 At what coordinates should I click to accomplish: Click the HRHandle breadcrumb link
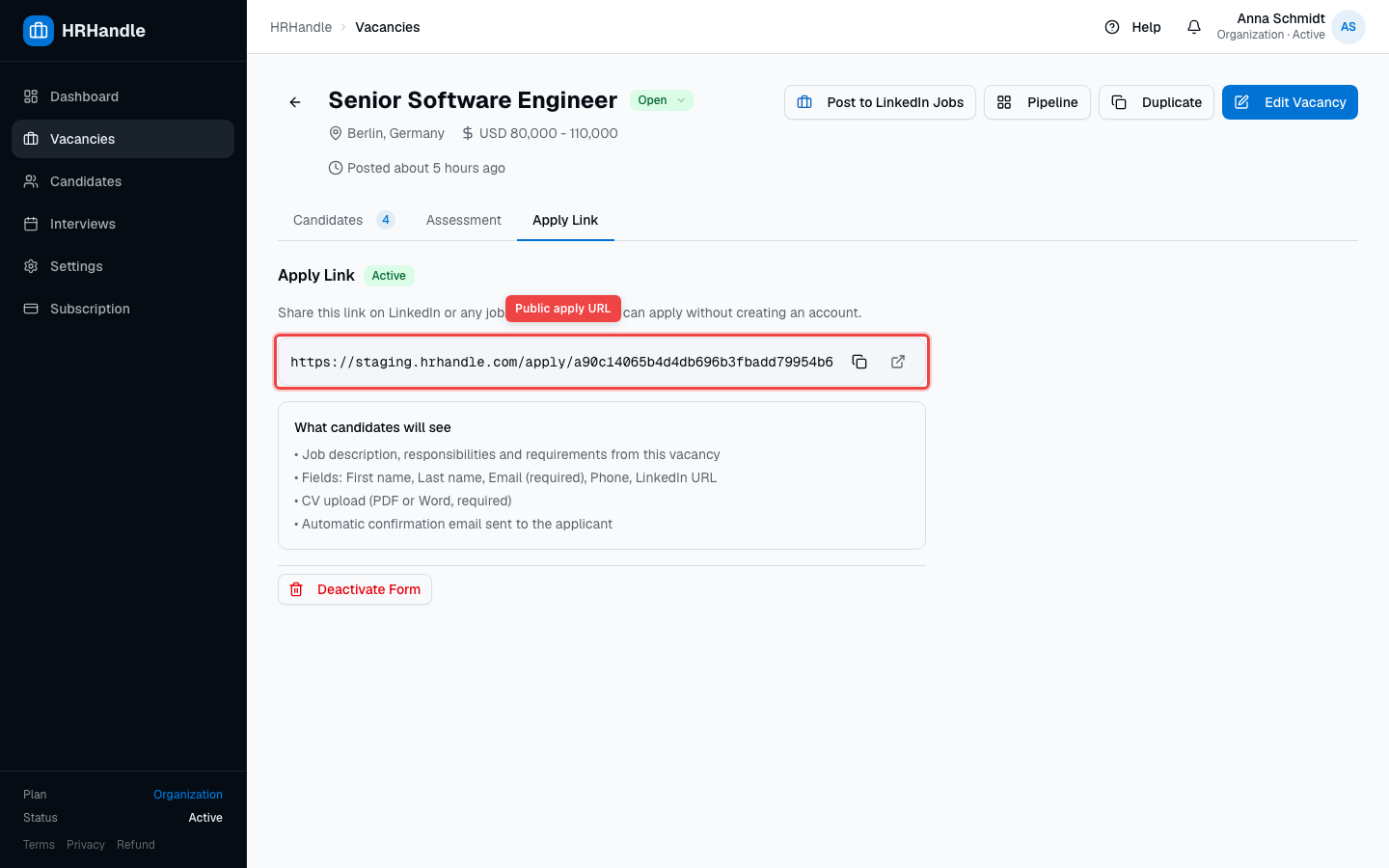(x=301, y=27)
